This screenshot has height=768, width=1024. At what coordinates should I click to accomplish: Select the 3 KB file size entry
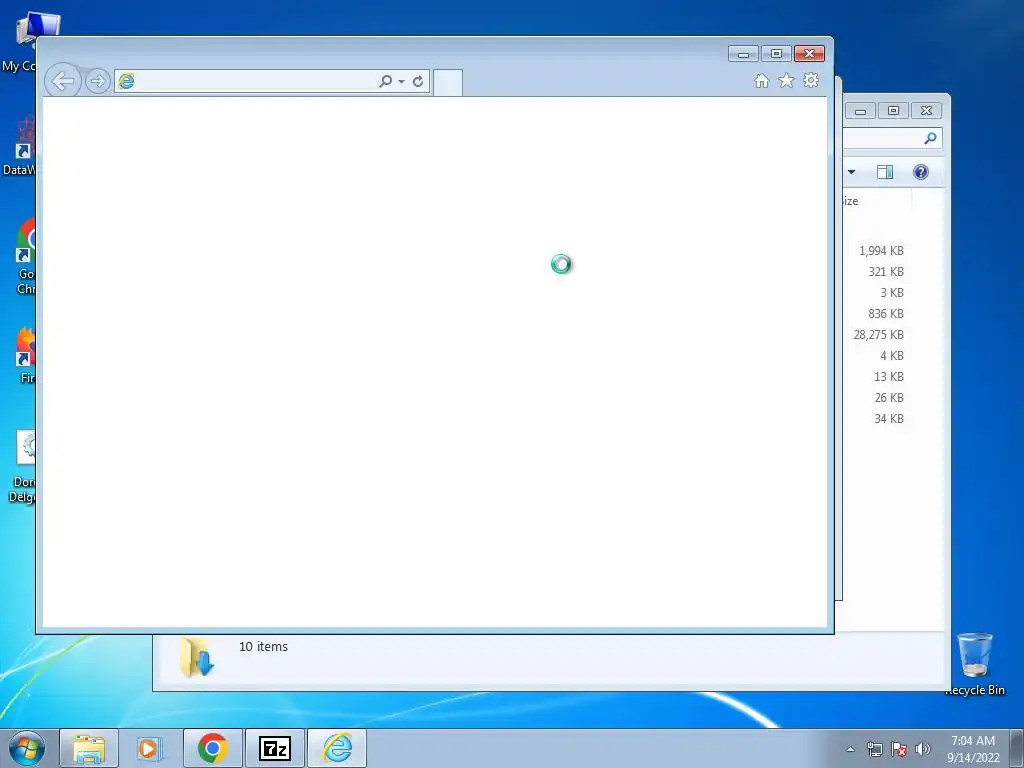tap(891, 293)
